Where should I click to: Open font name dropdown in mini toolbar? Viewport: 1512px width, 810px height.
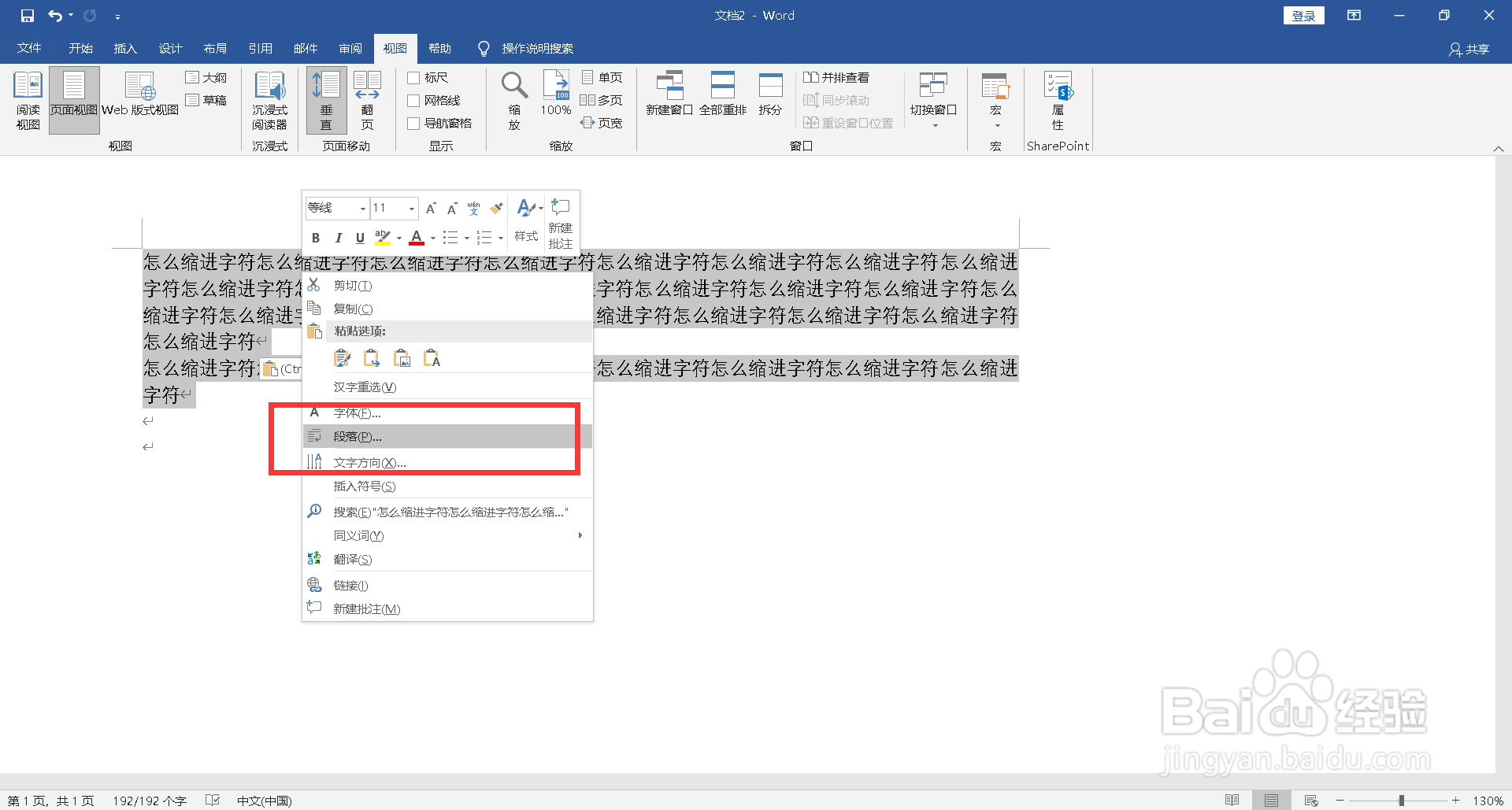coord(362,209)
